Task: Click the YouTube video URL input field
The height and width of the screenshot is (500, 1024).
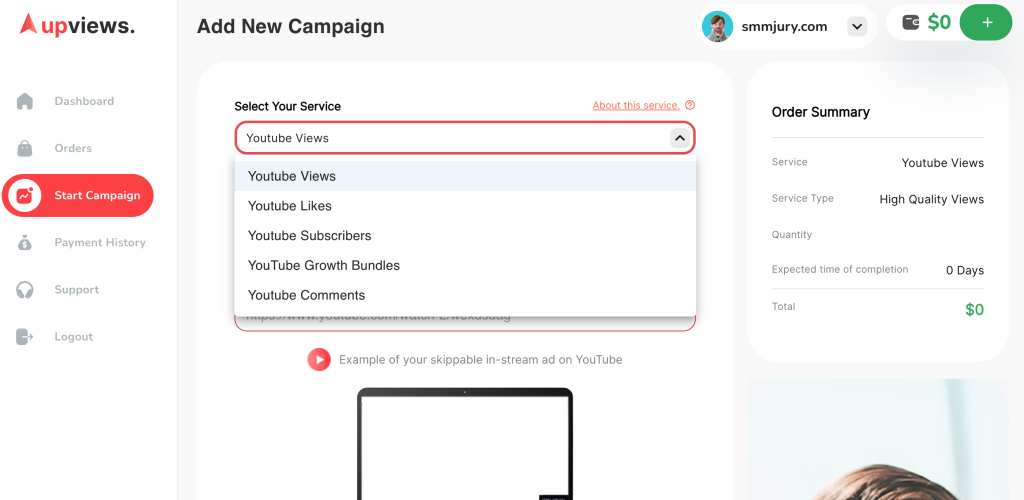Action: (465, 323)
